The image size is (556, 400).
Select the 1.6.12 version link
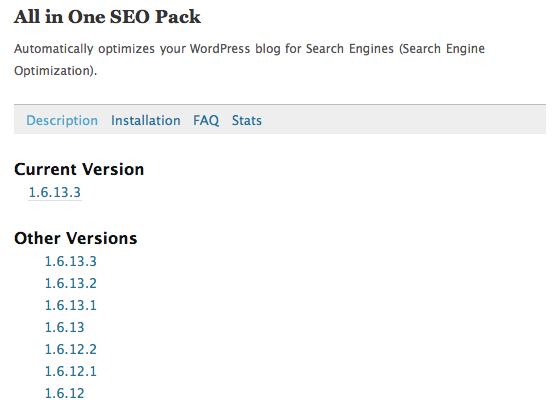click(65, 393)
